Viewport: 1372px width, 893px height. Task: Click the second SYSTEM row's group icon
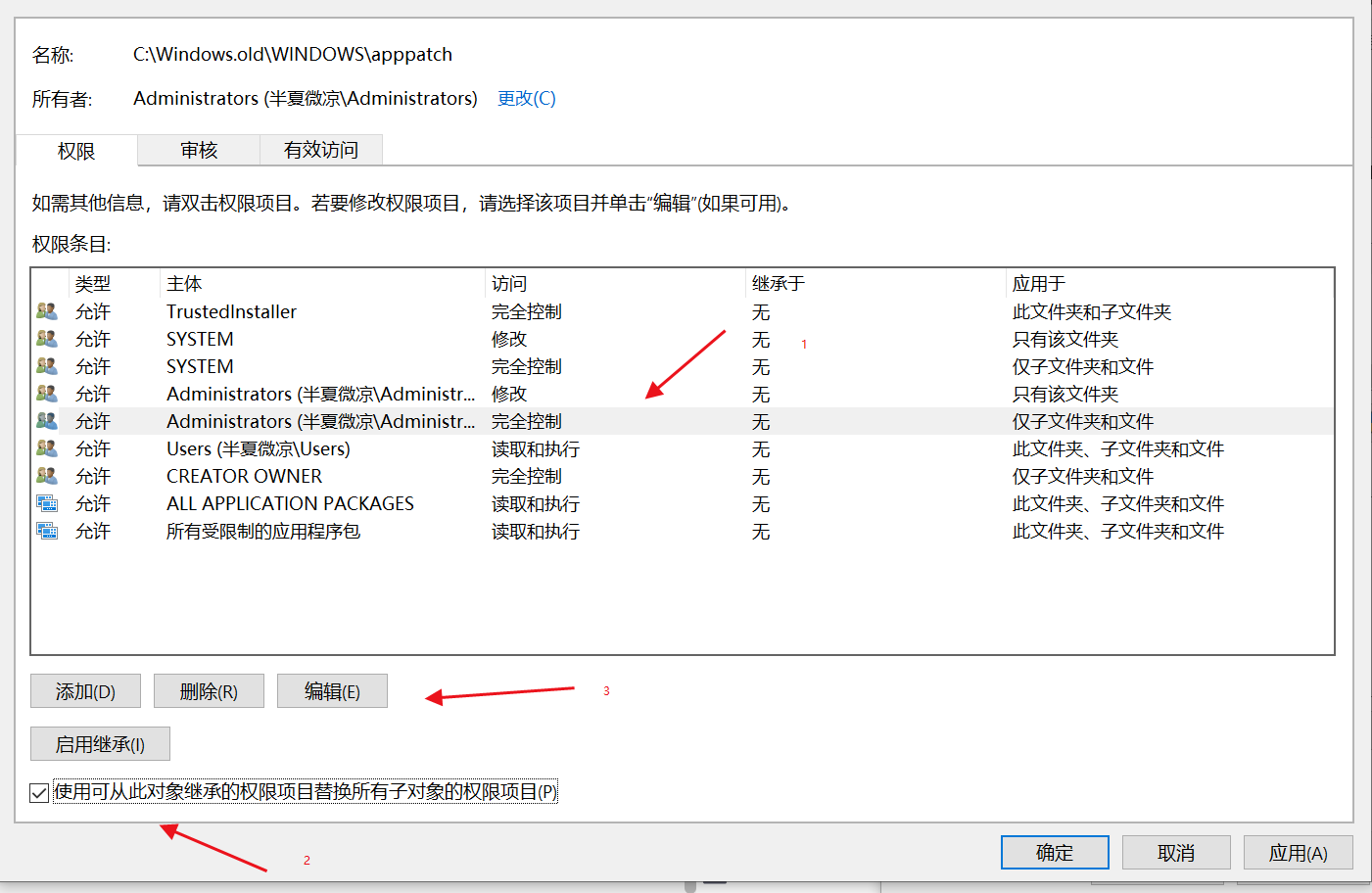click(46, 366)
